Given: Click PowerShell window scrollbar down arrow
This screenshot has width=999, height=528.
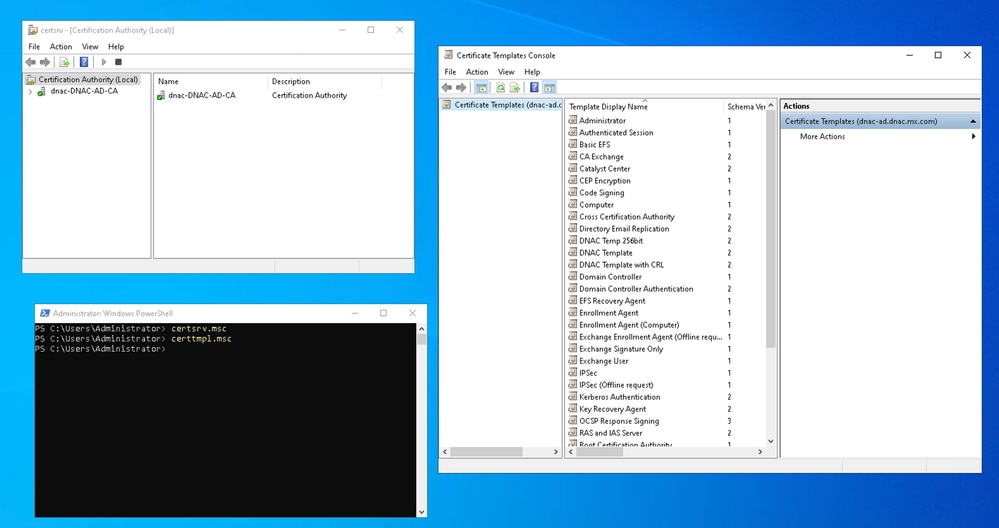Looking at the screenshot, I should (x=421, y=512).
